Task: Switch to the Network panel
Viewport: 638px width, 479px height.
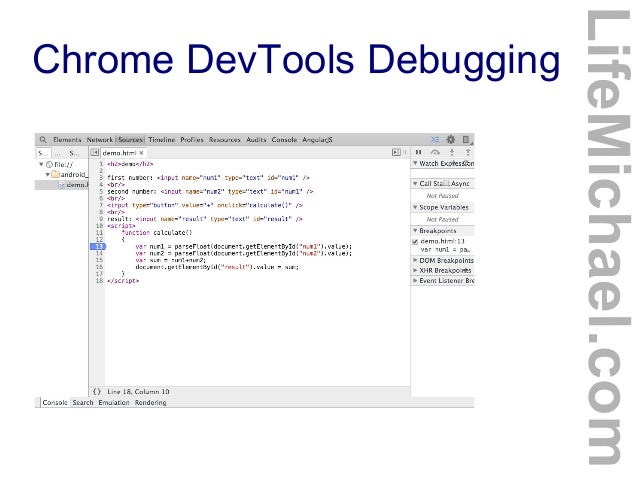Action: pos(100,140)
